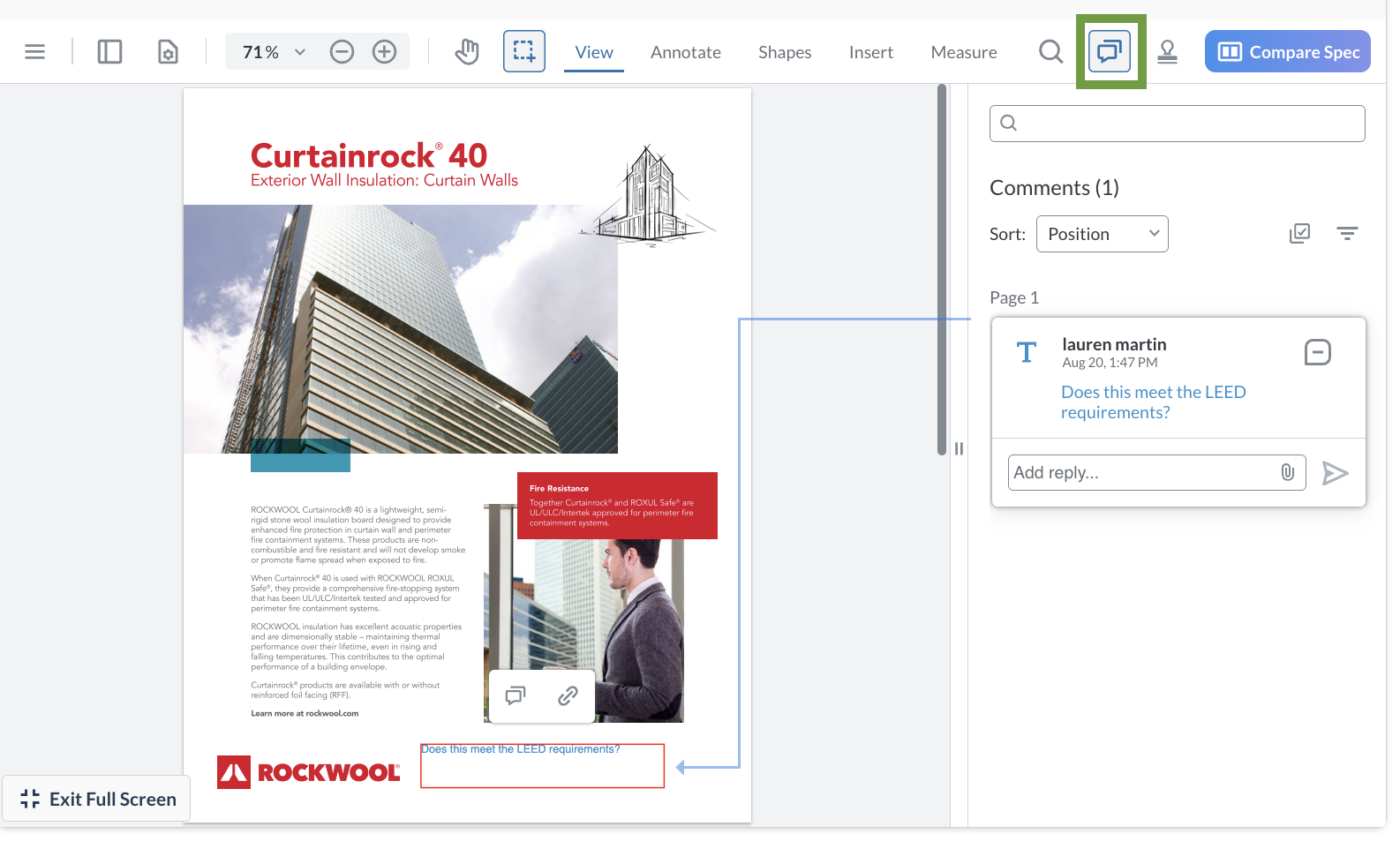The height and width of the screenshot is (849, 1400).
Task: Toggle the comments panel icon
Action: (1110, 51)
